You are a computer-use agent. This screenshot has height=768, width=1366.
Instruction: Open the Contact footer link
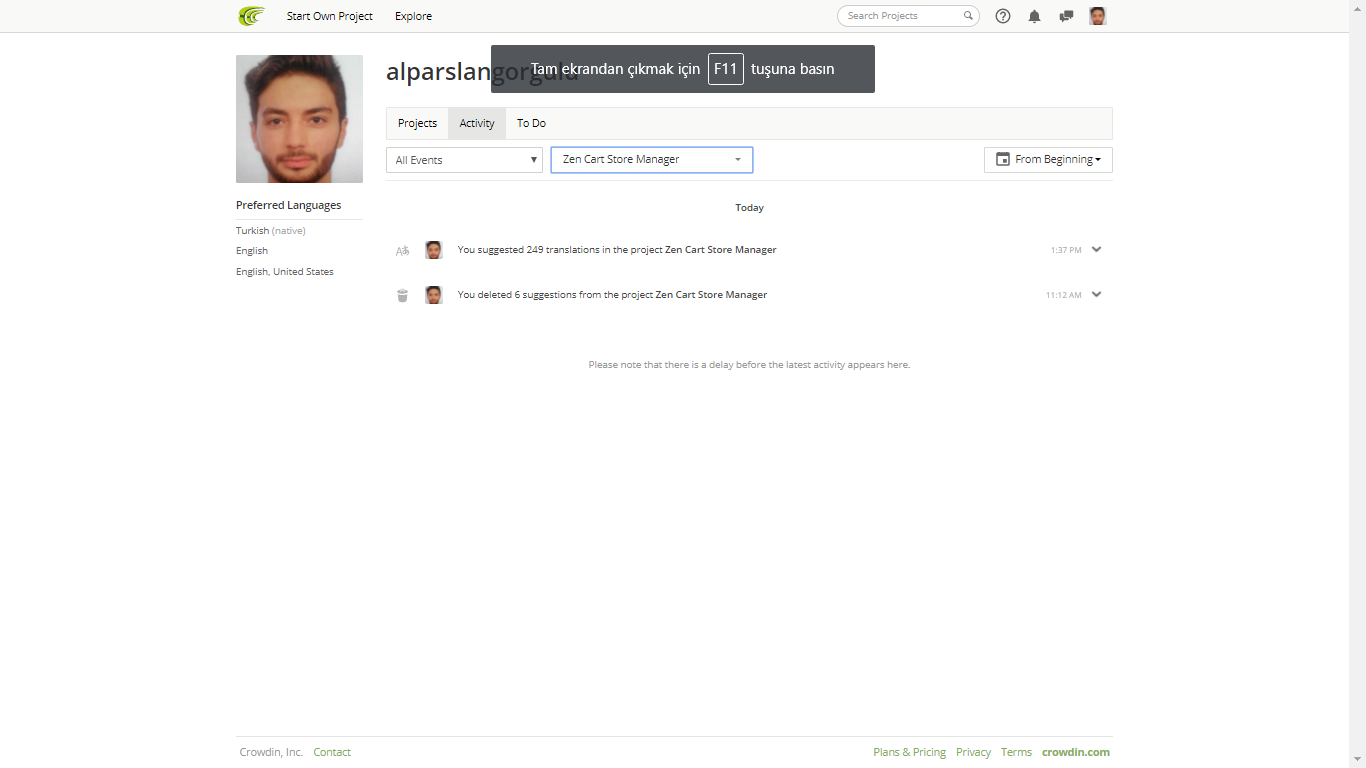pyautogui.click(x=332, y=752)
